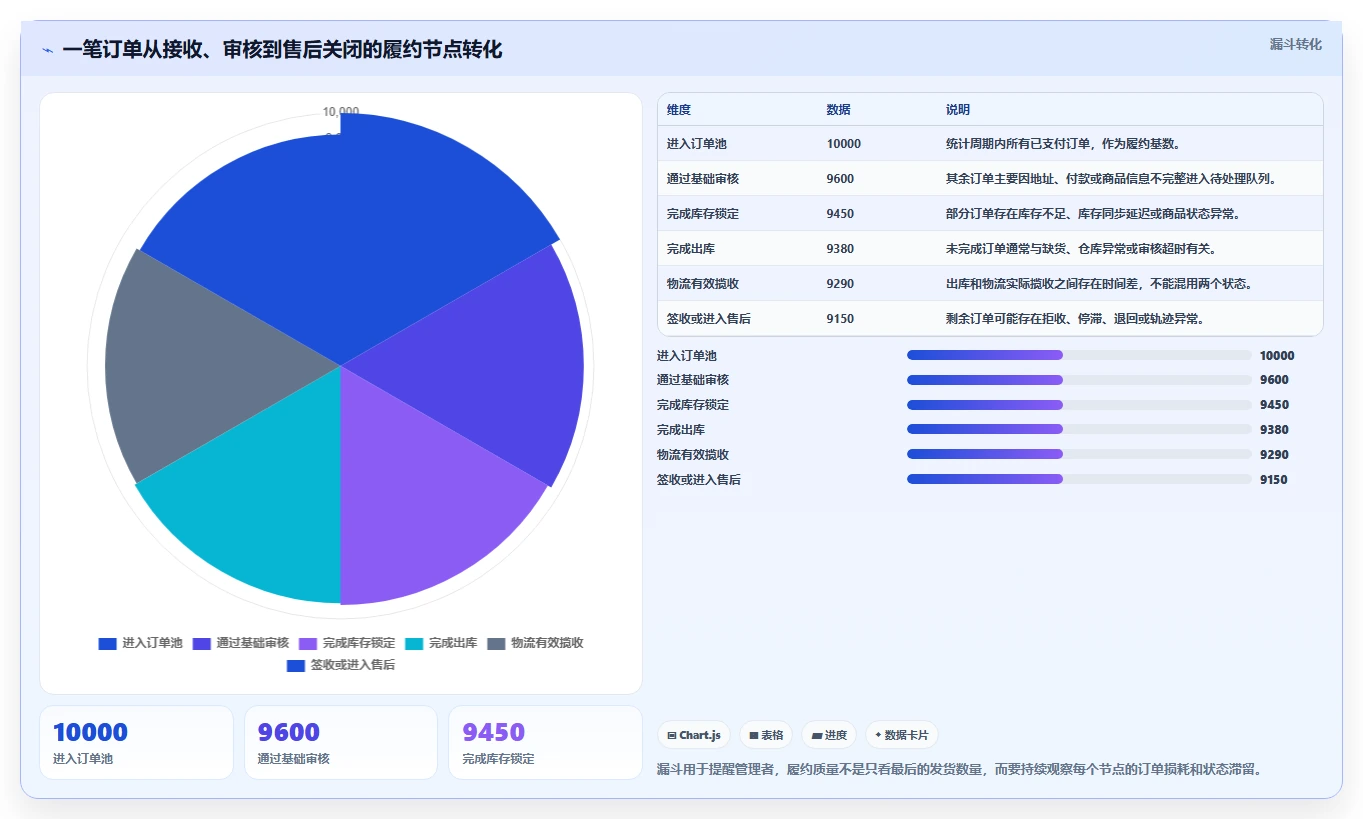
Task: Click the 9450 value in the table
Action: coord(841,214)
